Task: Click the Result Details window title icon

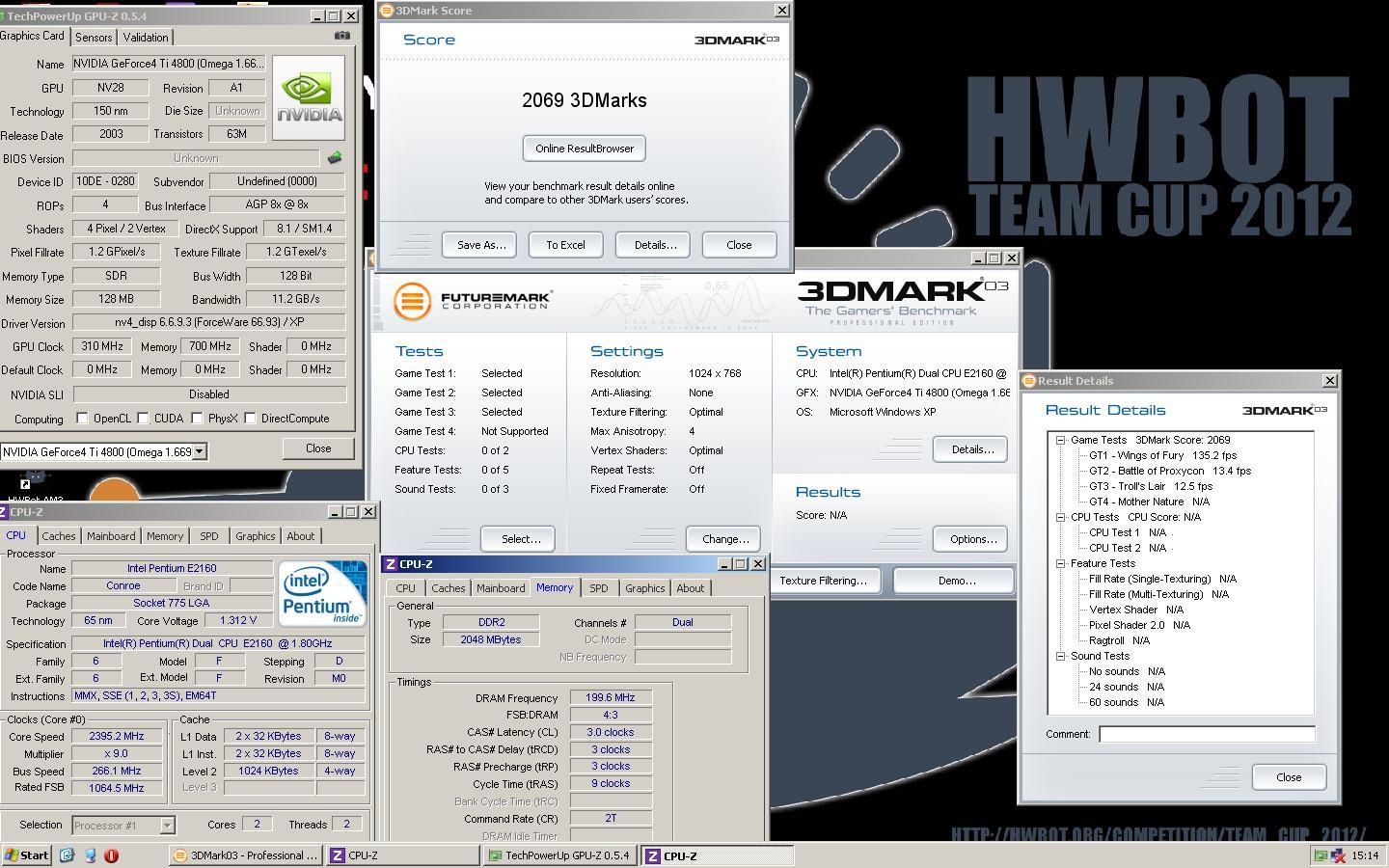Action: coord(1028,381)
